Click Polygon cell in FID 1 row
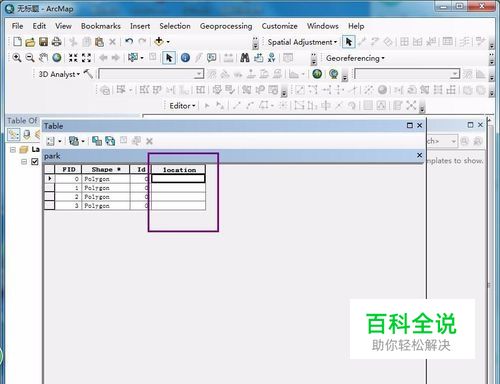The width and height of the screenshot is (500, 384). click(x=106, y=188)
